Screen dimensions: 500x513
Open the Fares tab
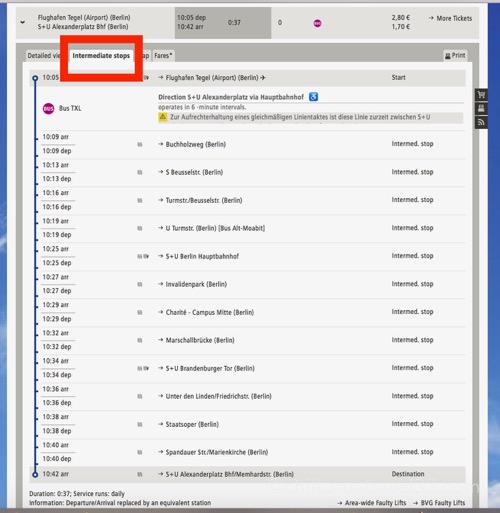coord(163,56)
